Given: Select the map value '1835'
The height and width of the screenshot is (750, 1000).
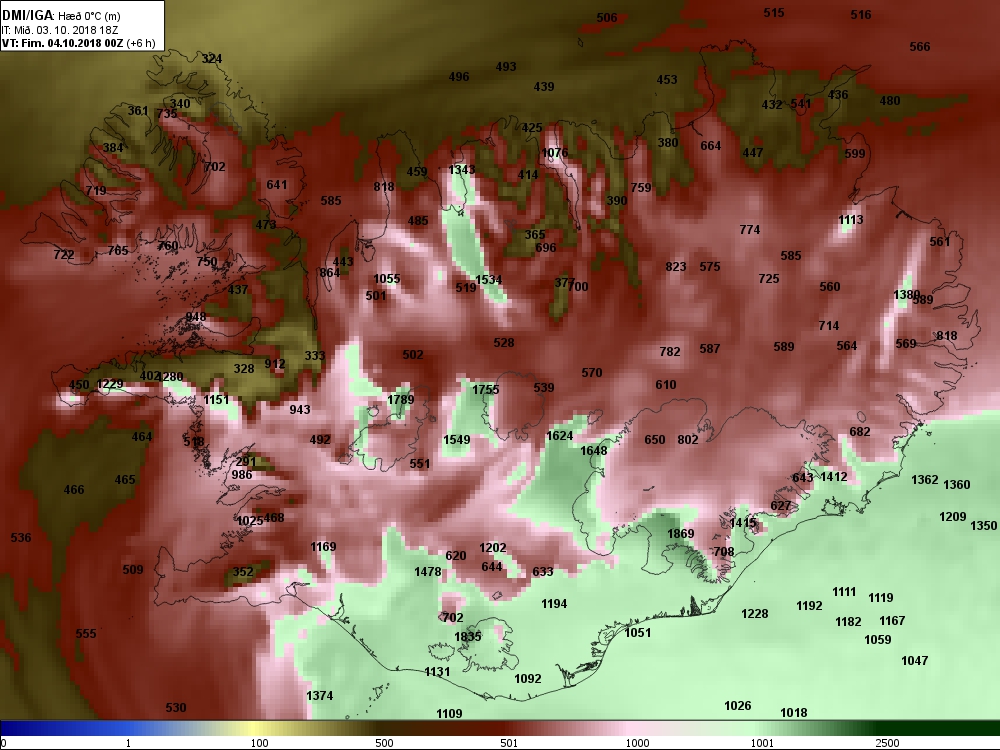Looking at the screenshot, I should (x=467, y=636).
